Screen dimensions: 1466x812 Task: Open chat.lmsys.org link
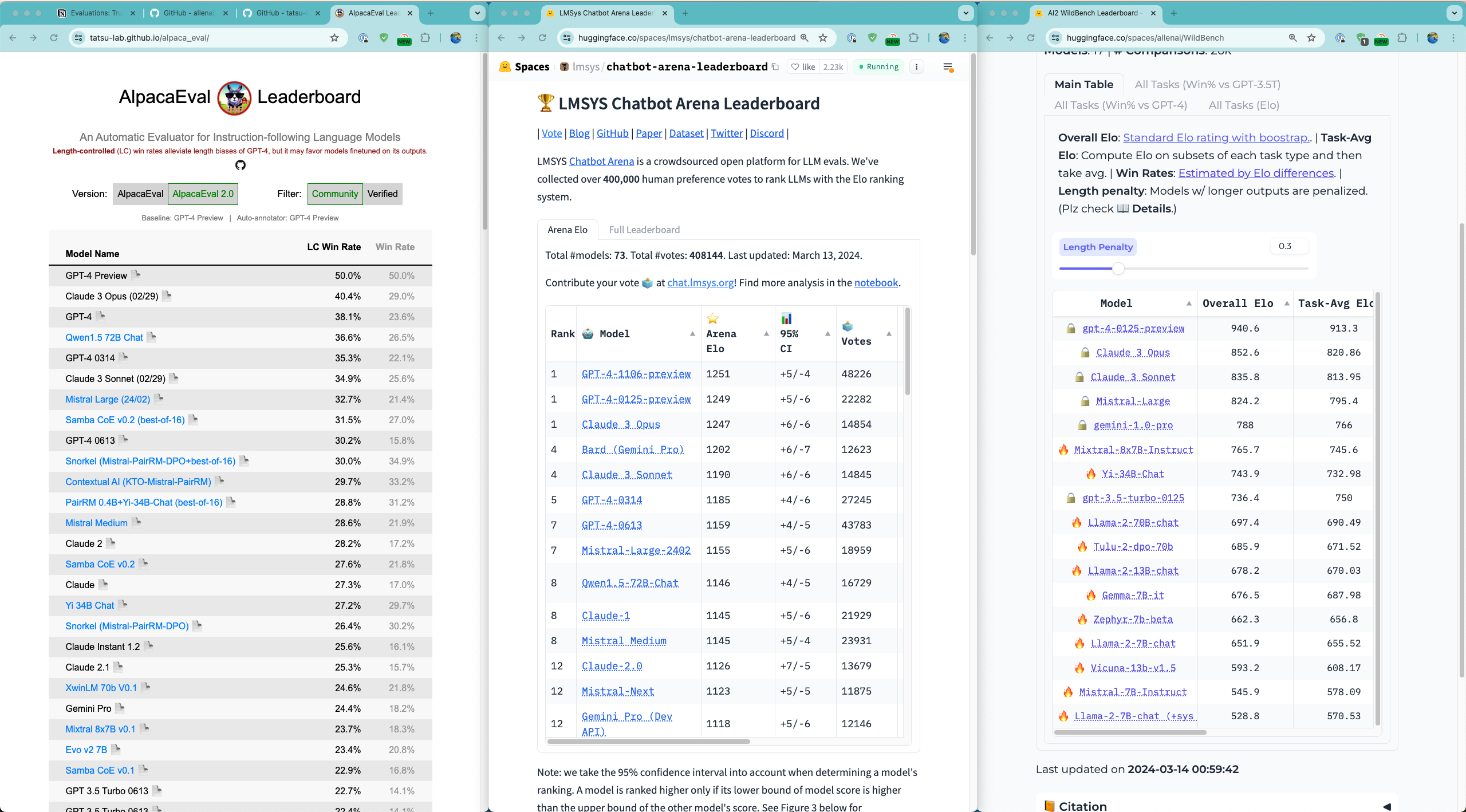[700, 282]
